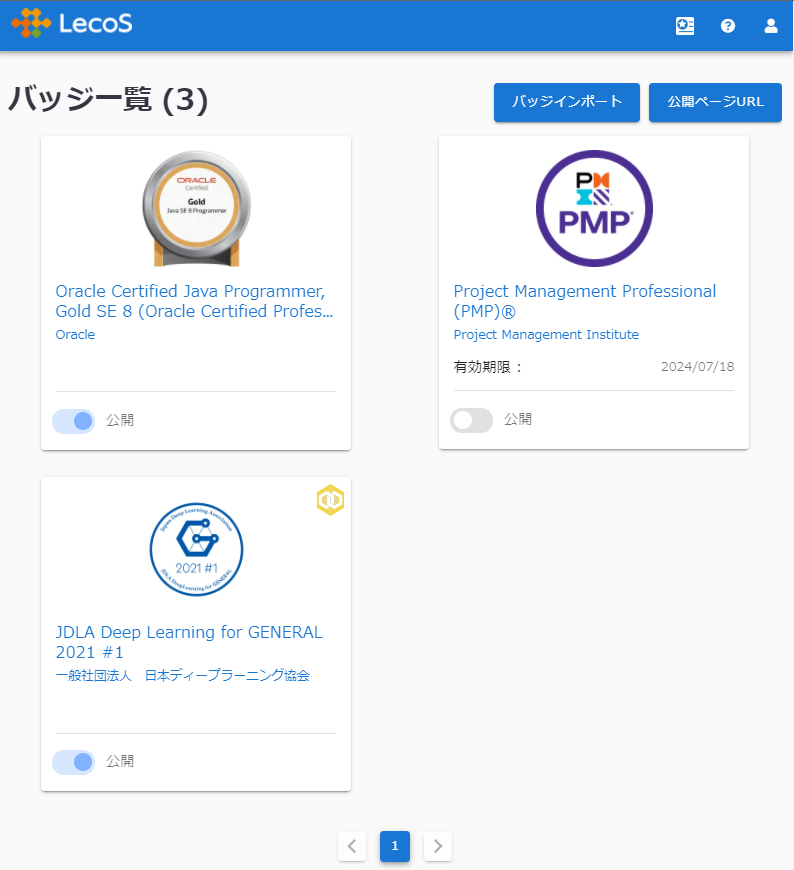This screenshot has width=794, height=870.
Task: Click the バッジ一覧 (3) heading
Action: (x=108, y=100)
